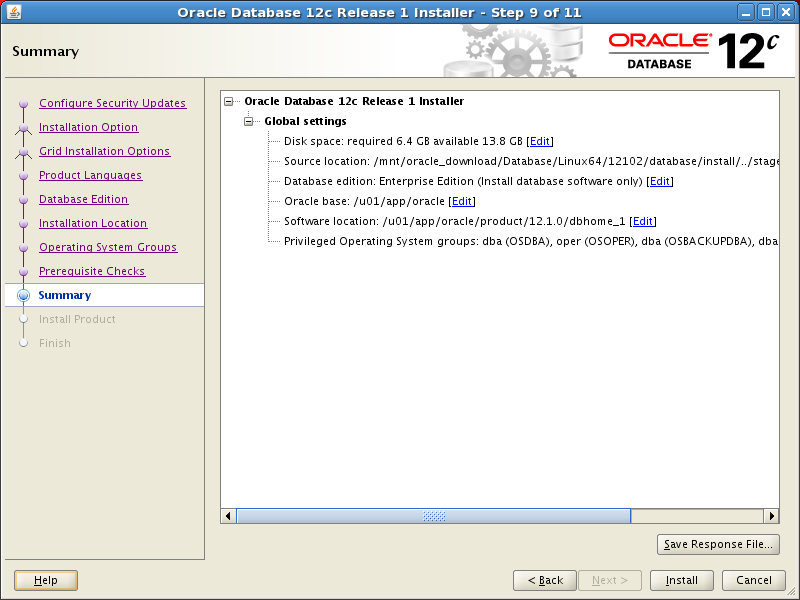Open the Installation Option step
Viewport: 800px width, 600px height.
click(x=88, y=127)
